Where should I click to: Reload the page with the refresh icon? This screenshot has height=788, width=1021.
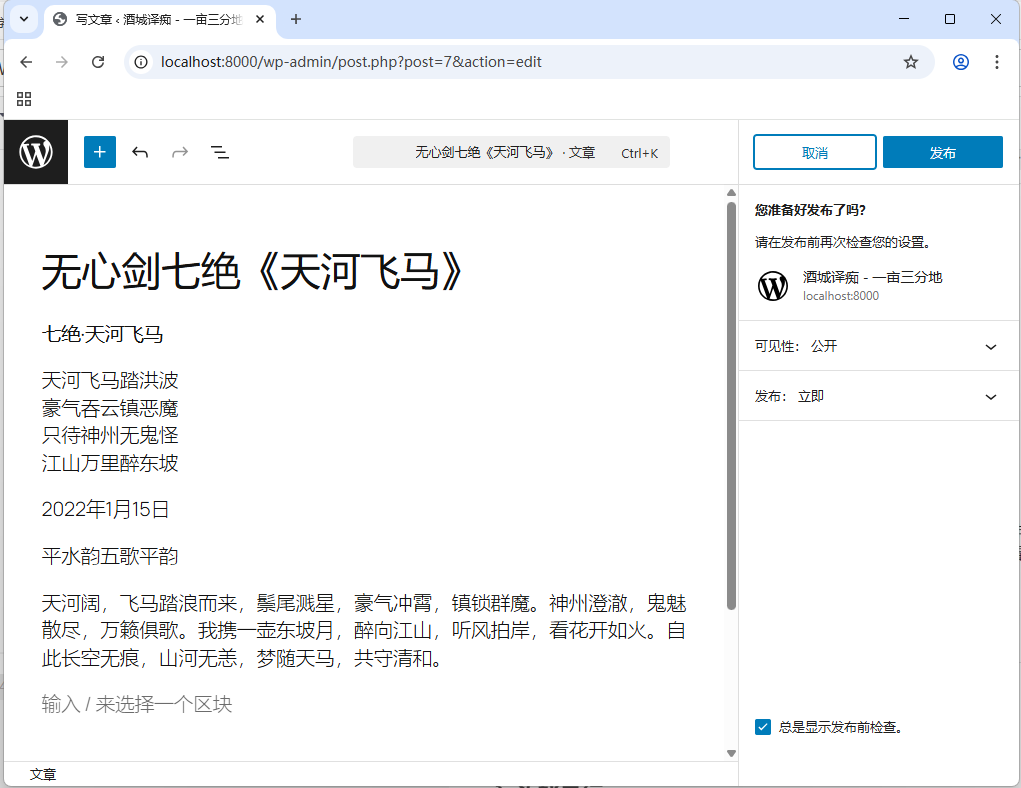(x=97, y=62)
